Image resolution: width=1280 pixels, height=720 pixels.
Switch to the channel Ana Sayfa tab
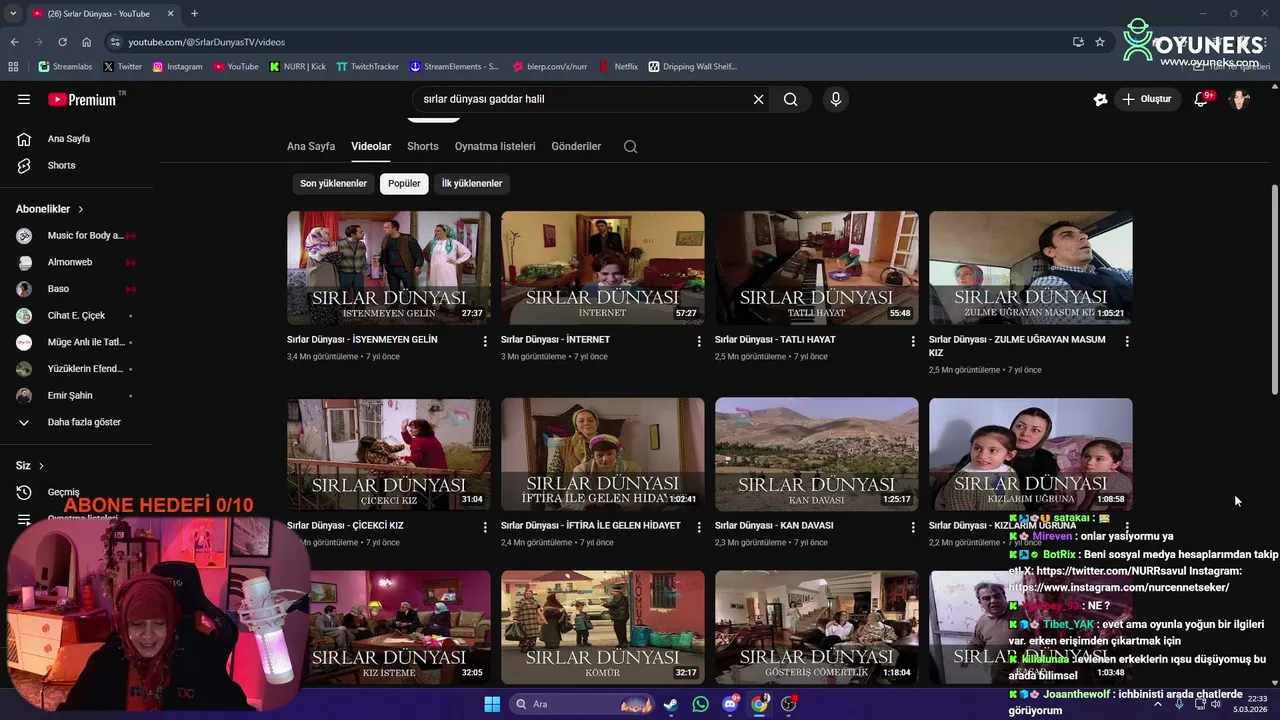(311, 146)
